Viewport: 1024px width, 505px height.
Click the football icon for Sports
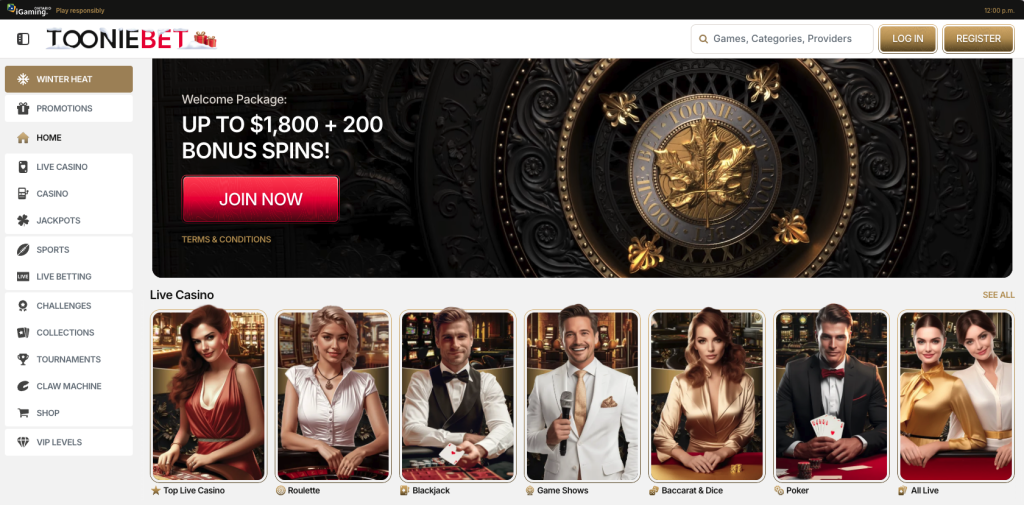23,250
